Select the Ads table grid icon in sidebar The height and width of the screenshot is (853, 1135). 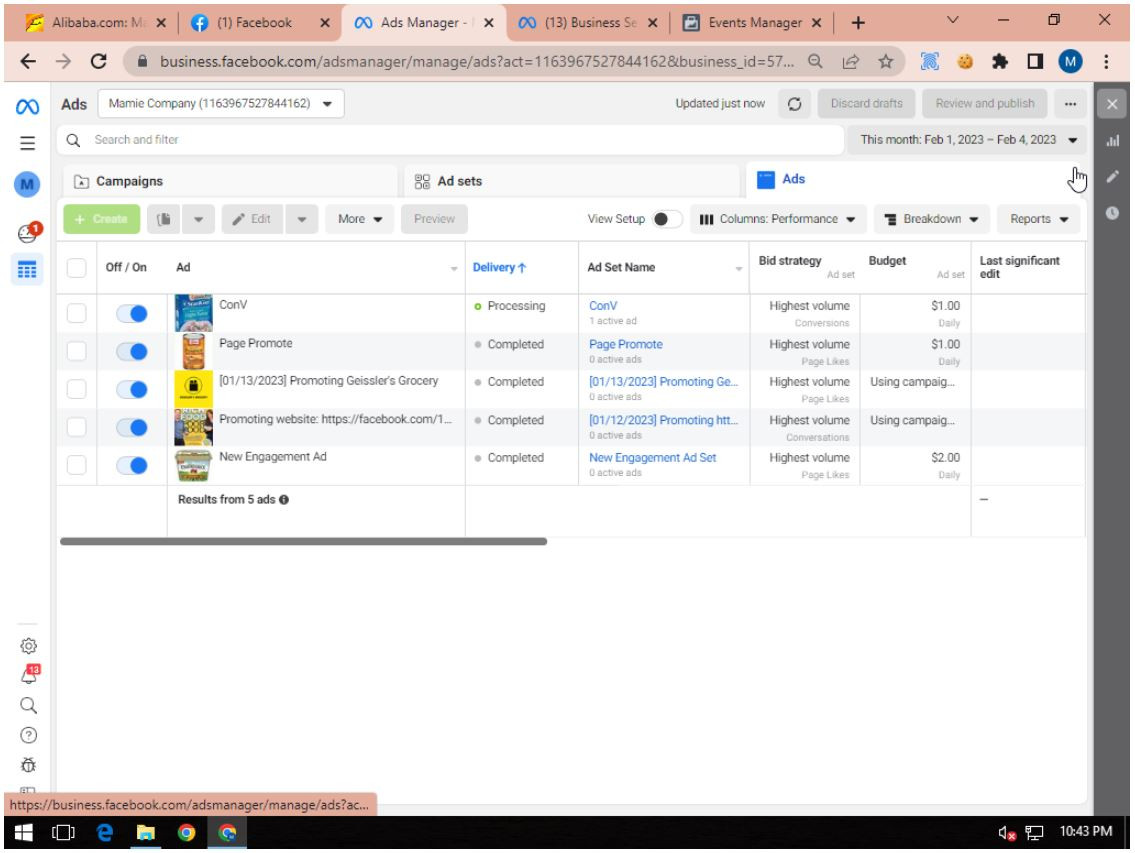pos(28,270)
